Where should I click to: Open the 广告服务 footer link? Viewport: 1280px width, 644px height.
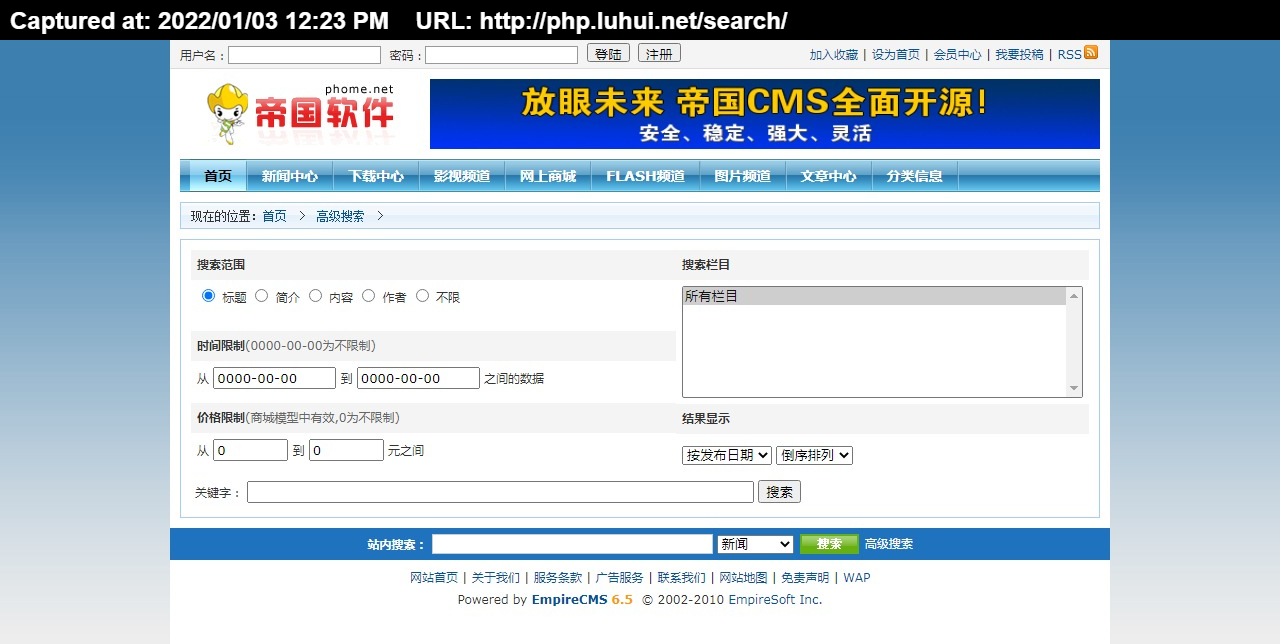pyautogui.click(x=620, y=577)
